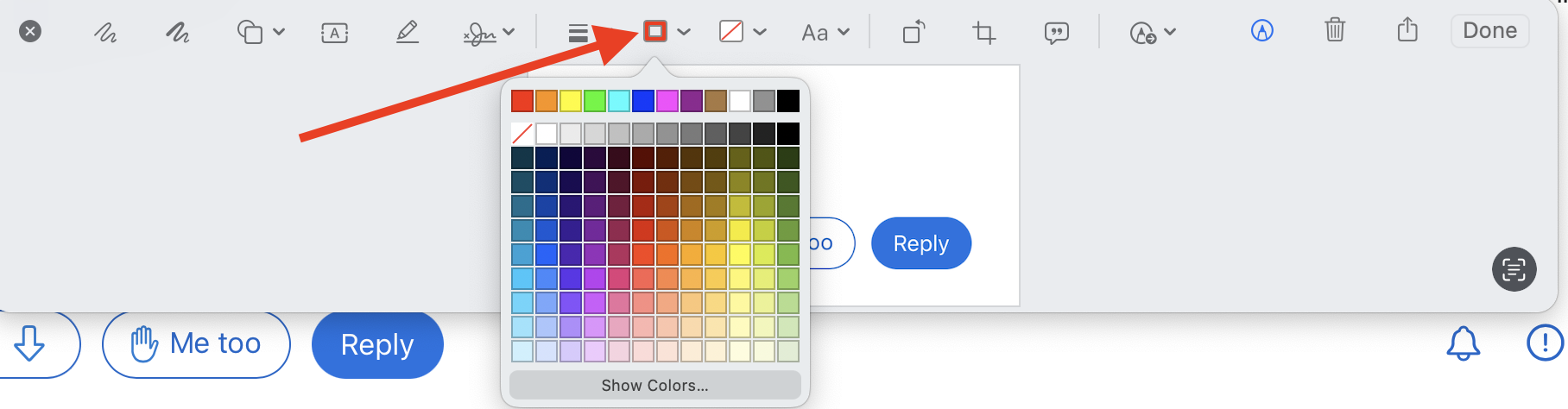The height and width of the screenshot is (409, 1568).
Task: Click the Me too button
Action: coord(196,344)
